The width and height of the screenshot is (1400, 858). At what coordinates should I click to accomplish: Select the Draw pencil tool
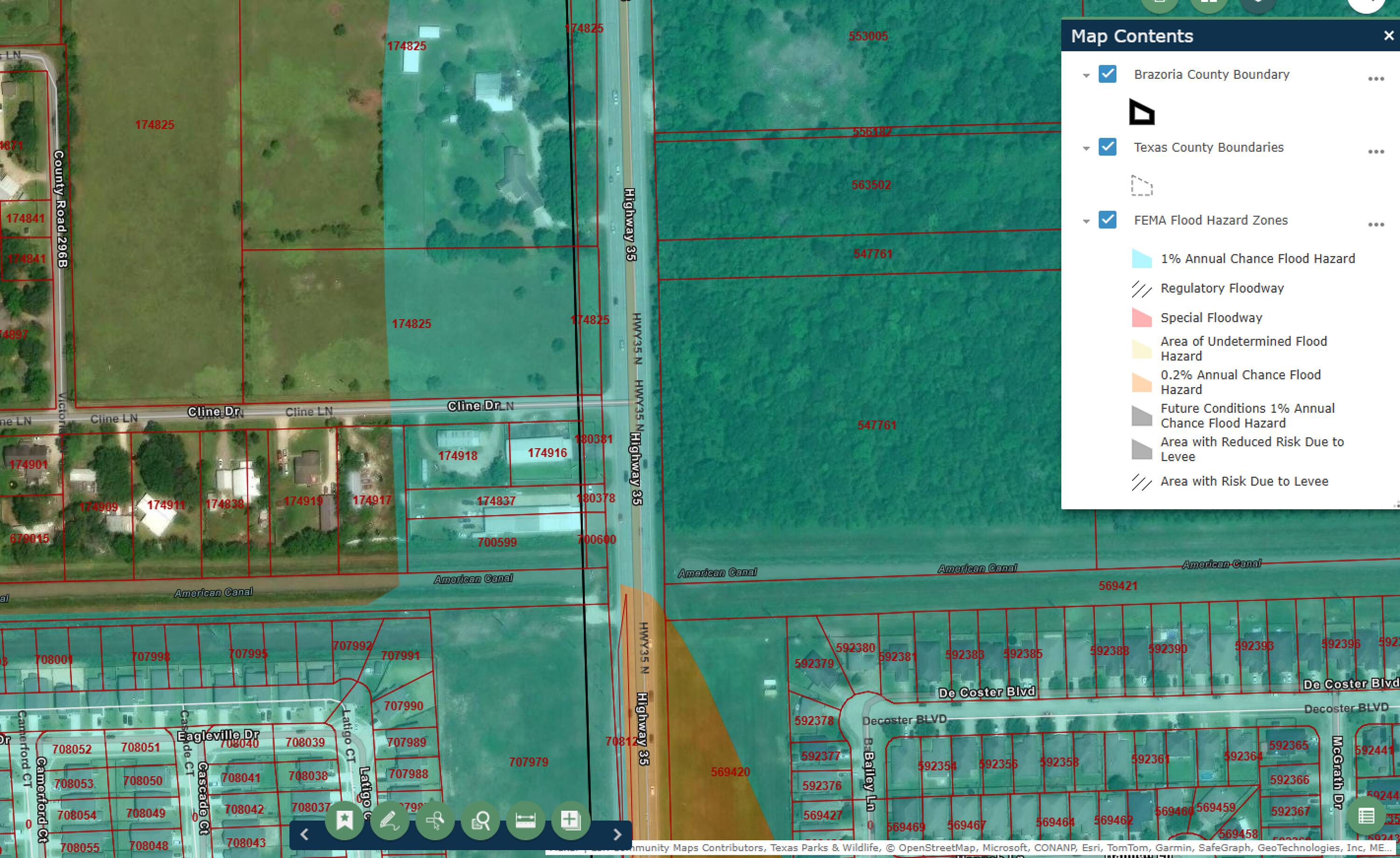pyautogui.click(x=389, y=821)
